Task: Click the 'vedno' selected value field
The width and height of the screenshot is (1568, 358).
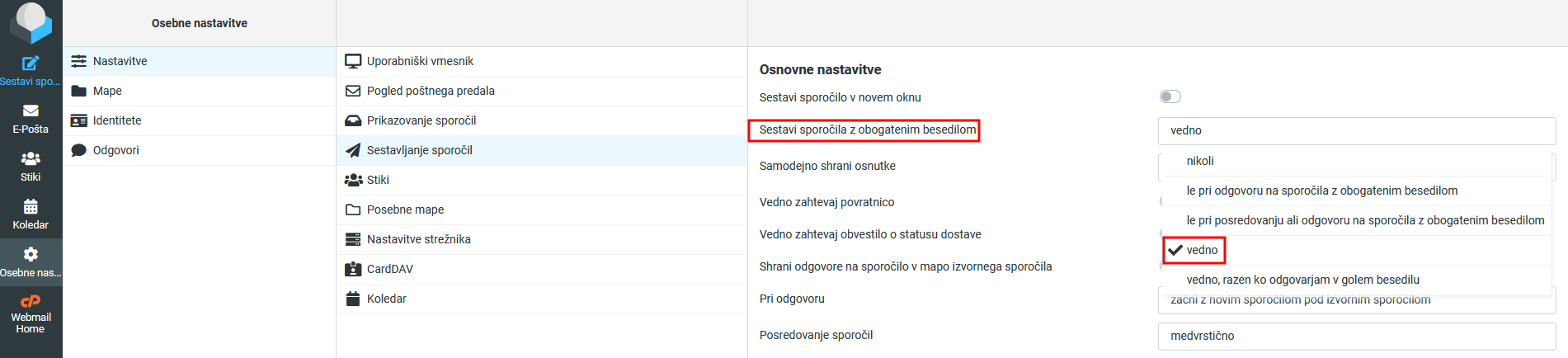Action: (x=1356, y=130)
